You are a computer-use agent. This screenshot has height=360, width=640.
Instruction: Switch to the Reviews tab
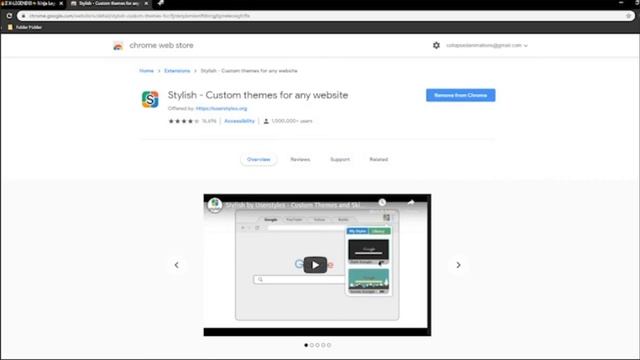point(300,159)
